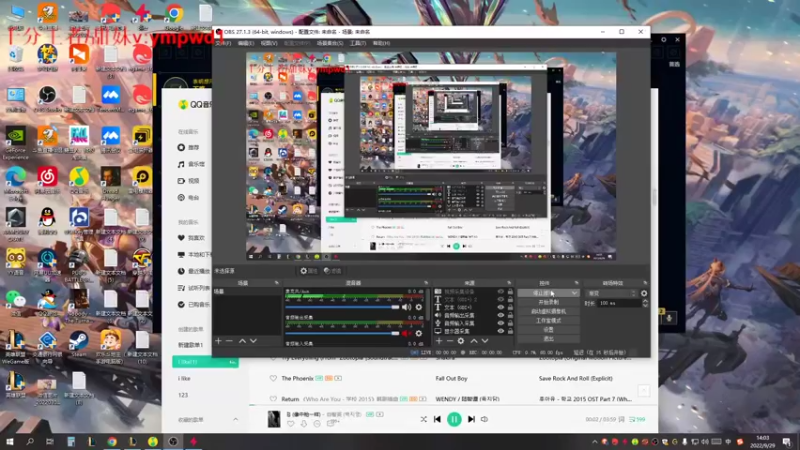Open source Properties button above the docks
800x450 pixels.
tap(309, 271)
